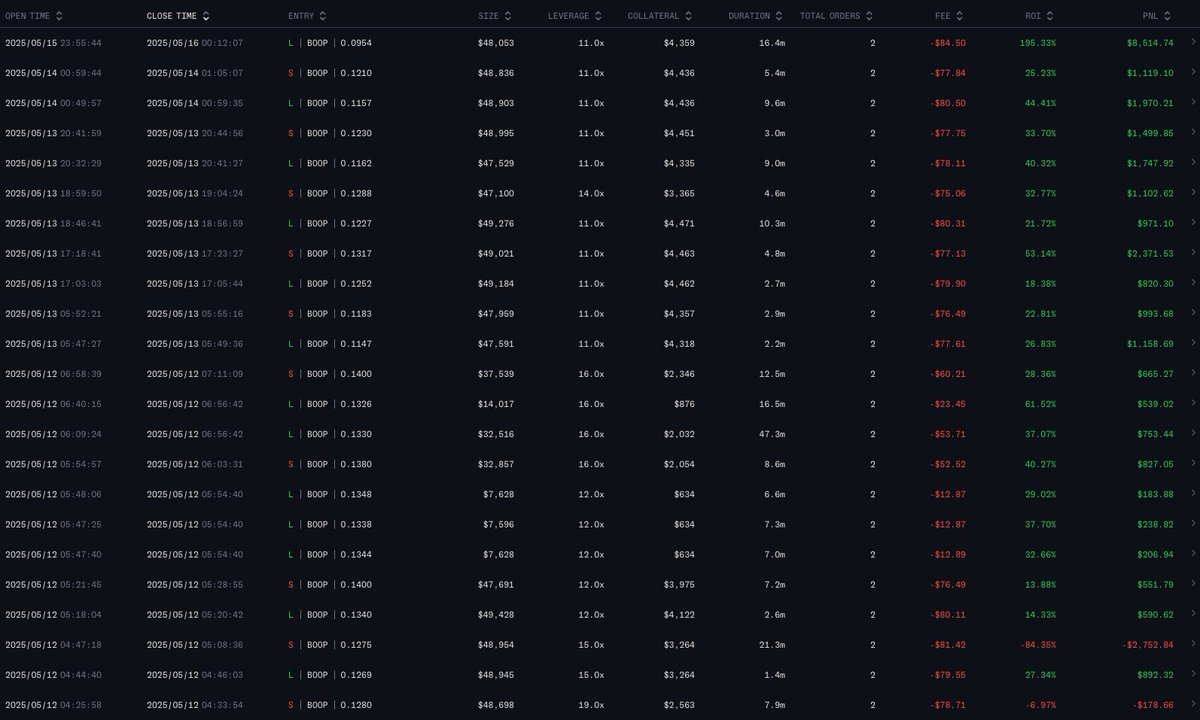Sort by Leverage column arrows
Screen dimensions: 1200x720
click(598, 16)
